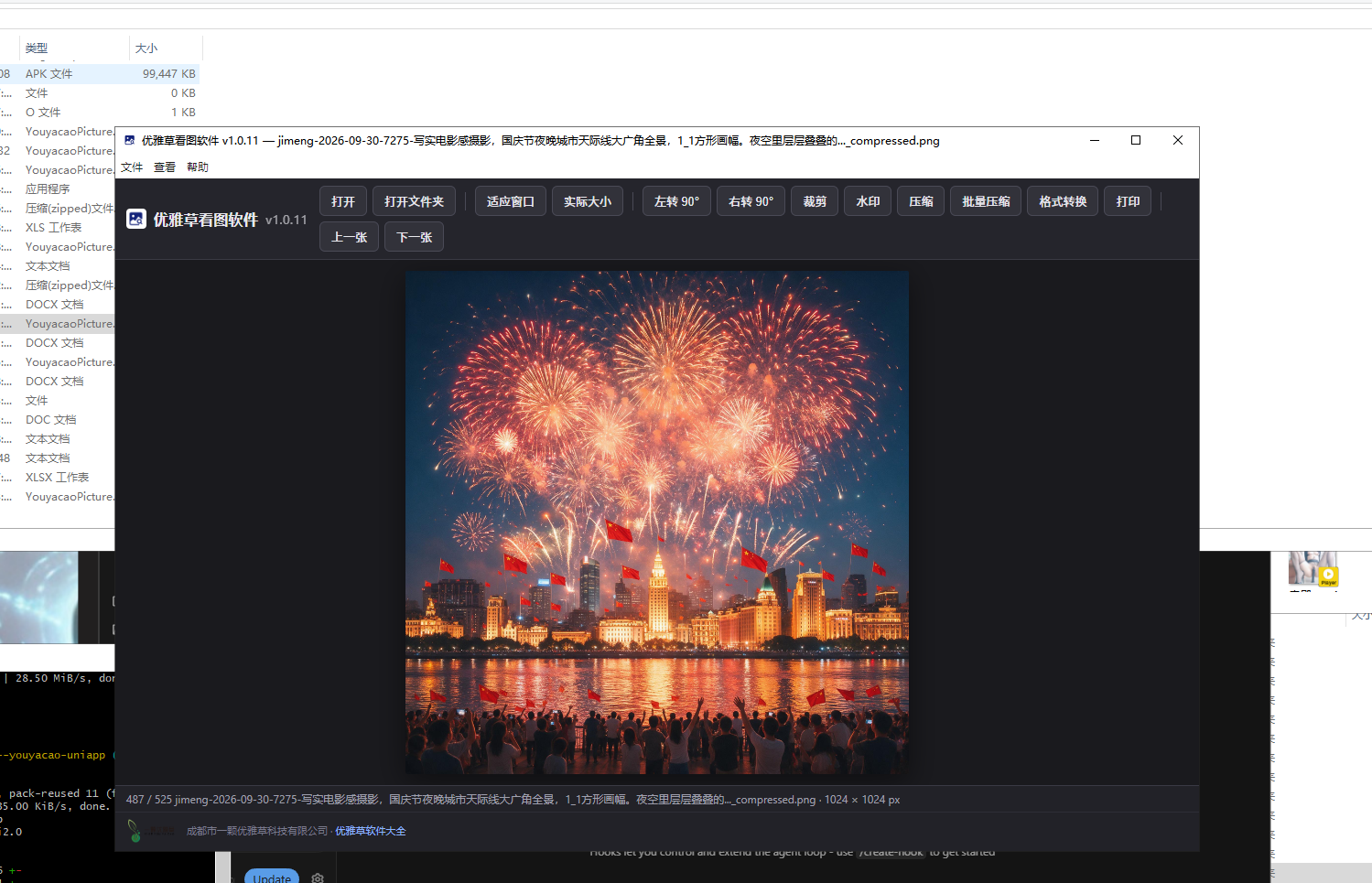Click the app icon in the title bar
The image size is (1372, 883).
[130, 140]
